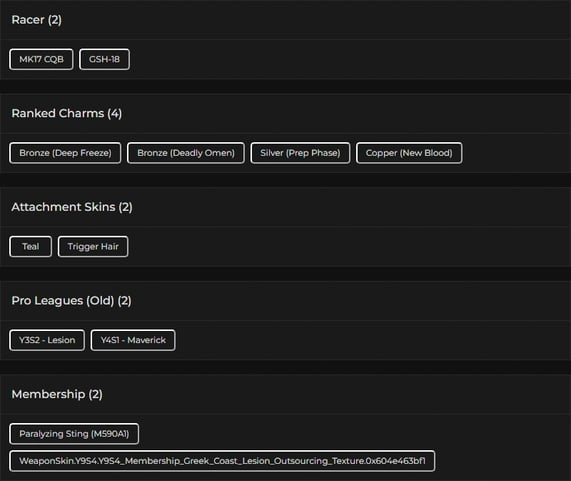
Task: Choose Bronze (Deadly Omen) charm tag
Action: pyautogui.click(x=186, y=153)
